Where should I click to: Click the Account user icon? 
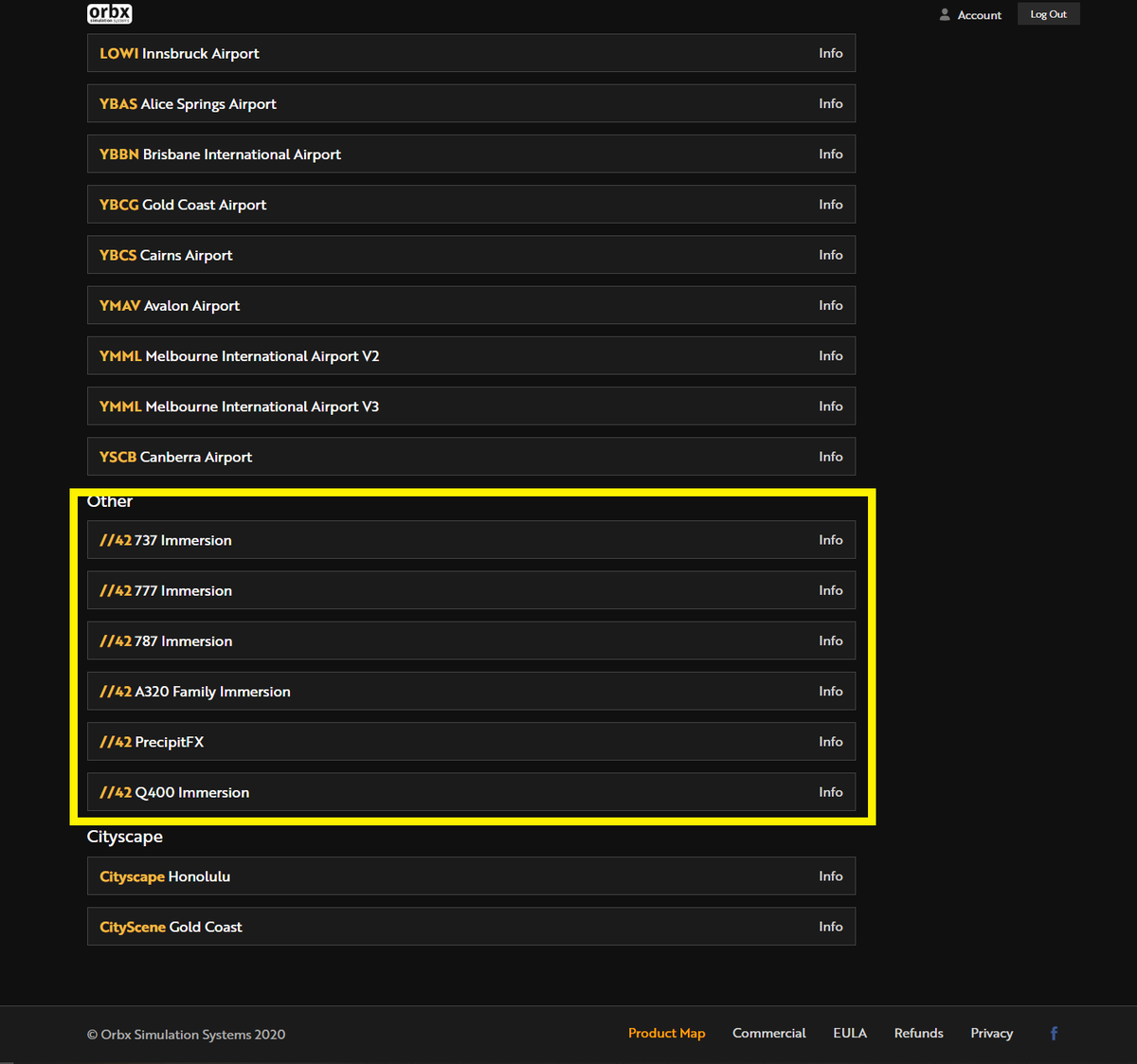(x=945, y=14)
